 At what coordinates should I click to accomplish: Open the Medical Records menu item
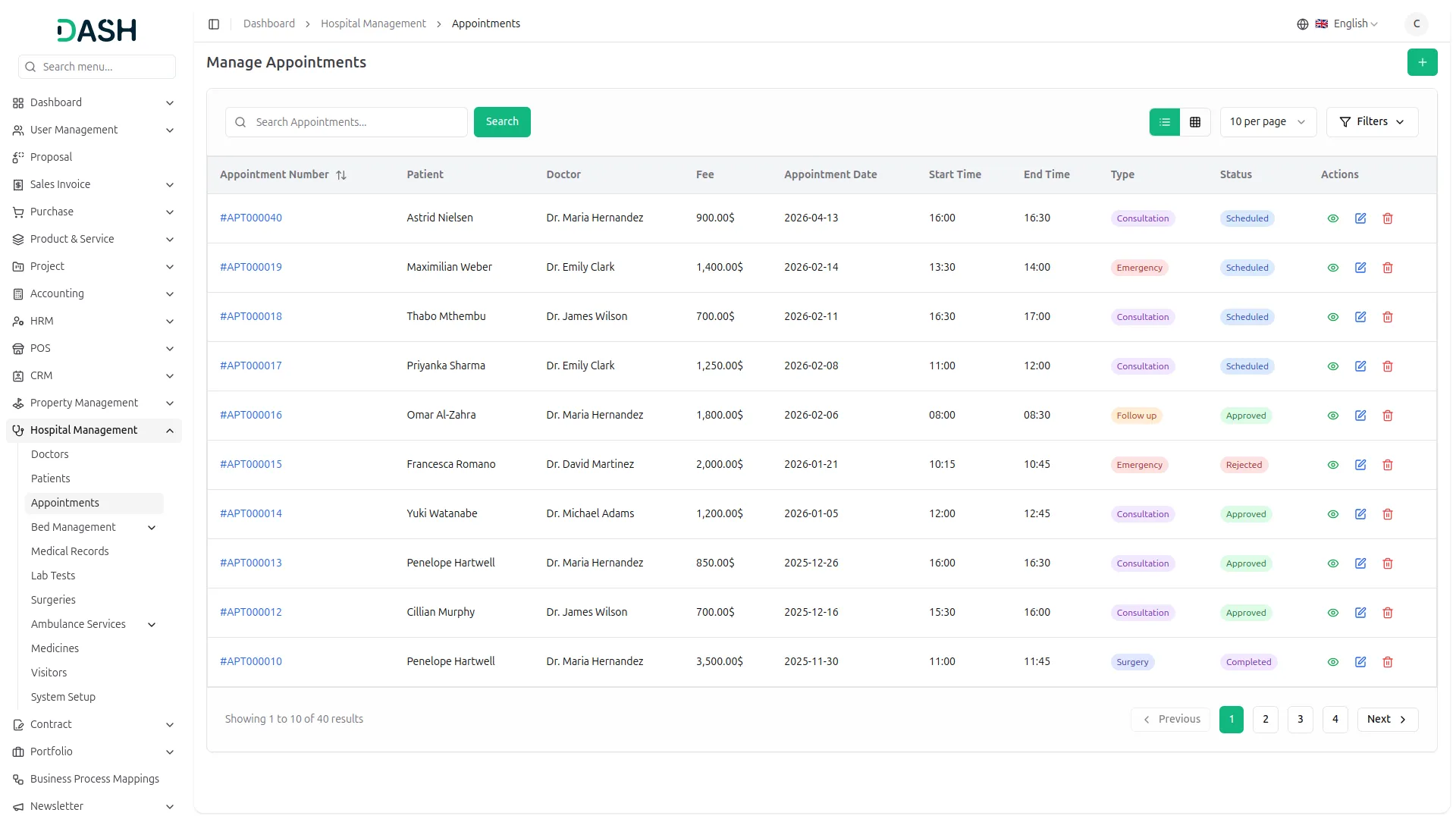coord(70,551)
